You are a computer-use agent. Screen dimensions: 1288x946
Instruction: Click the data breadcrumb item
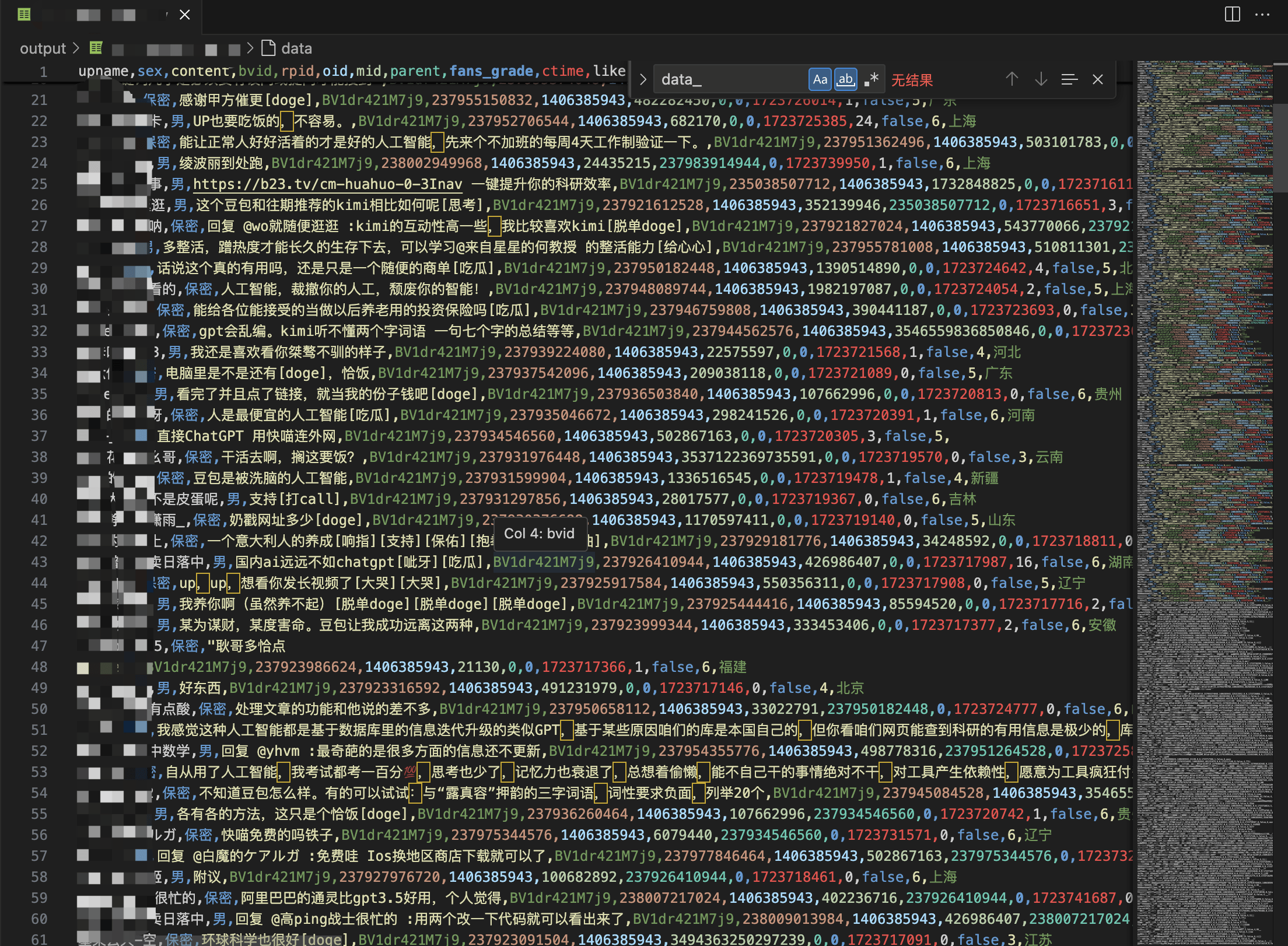click(296, 48)
